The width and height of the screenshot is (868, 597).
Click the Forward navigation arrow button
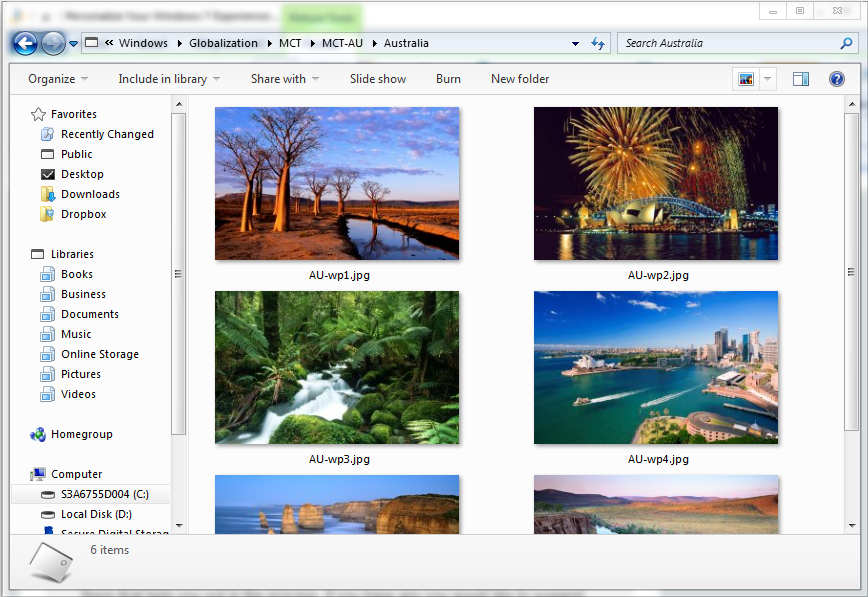tap(53, 43)
